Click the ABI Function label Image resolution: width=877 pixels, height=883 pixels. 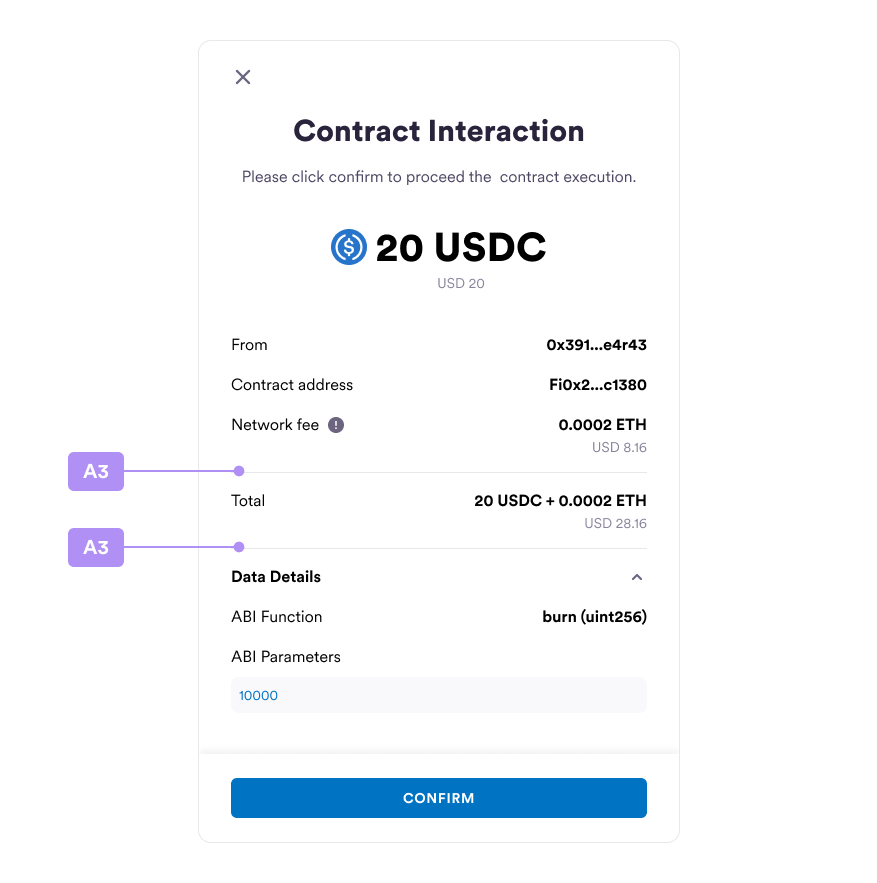click(277, 617)
